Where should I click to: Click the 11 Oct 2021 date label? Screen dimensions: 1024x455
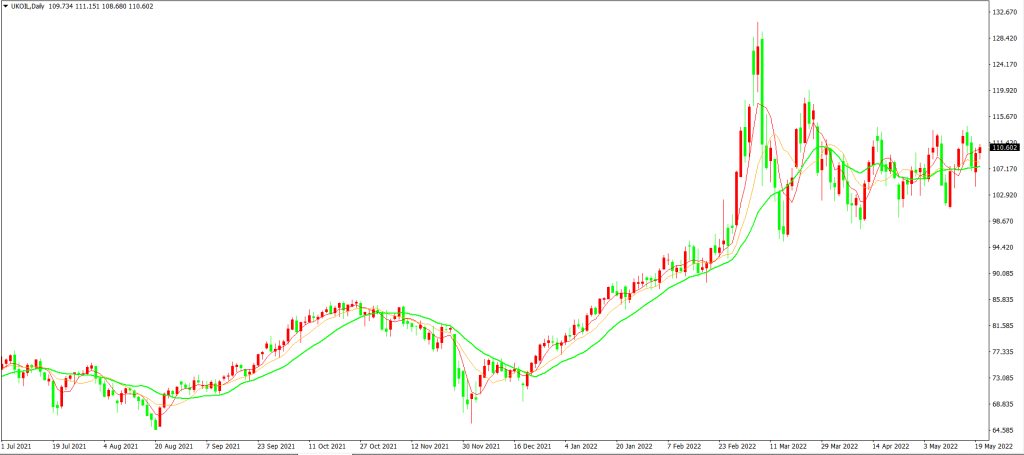click(x=325, y=447)
